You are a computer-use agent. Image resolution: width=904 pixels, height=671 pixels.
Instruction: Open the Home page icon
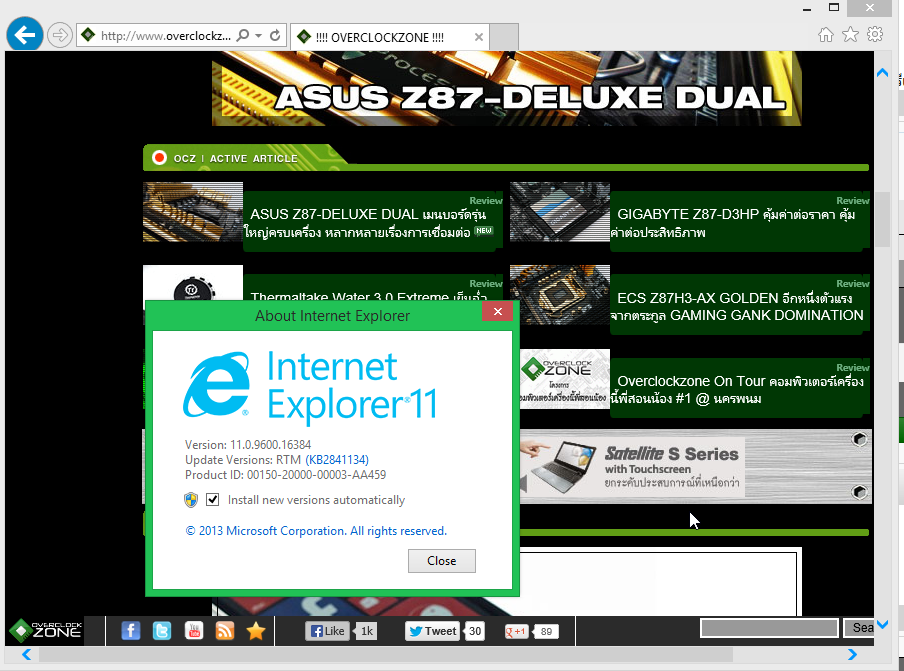pos(826,35)
